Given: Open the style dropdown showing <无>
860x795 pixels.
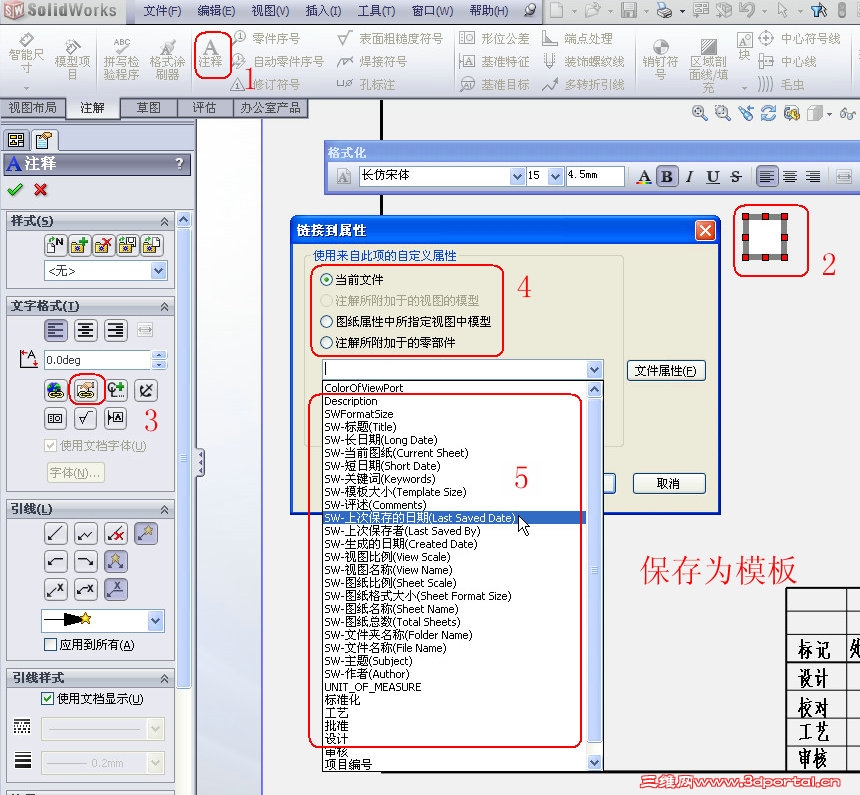Looking at the screenshot, I should point(159,270).
